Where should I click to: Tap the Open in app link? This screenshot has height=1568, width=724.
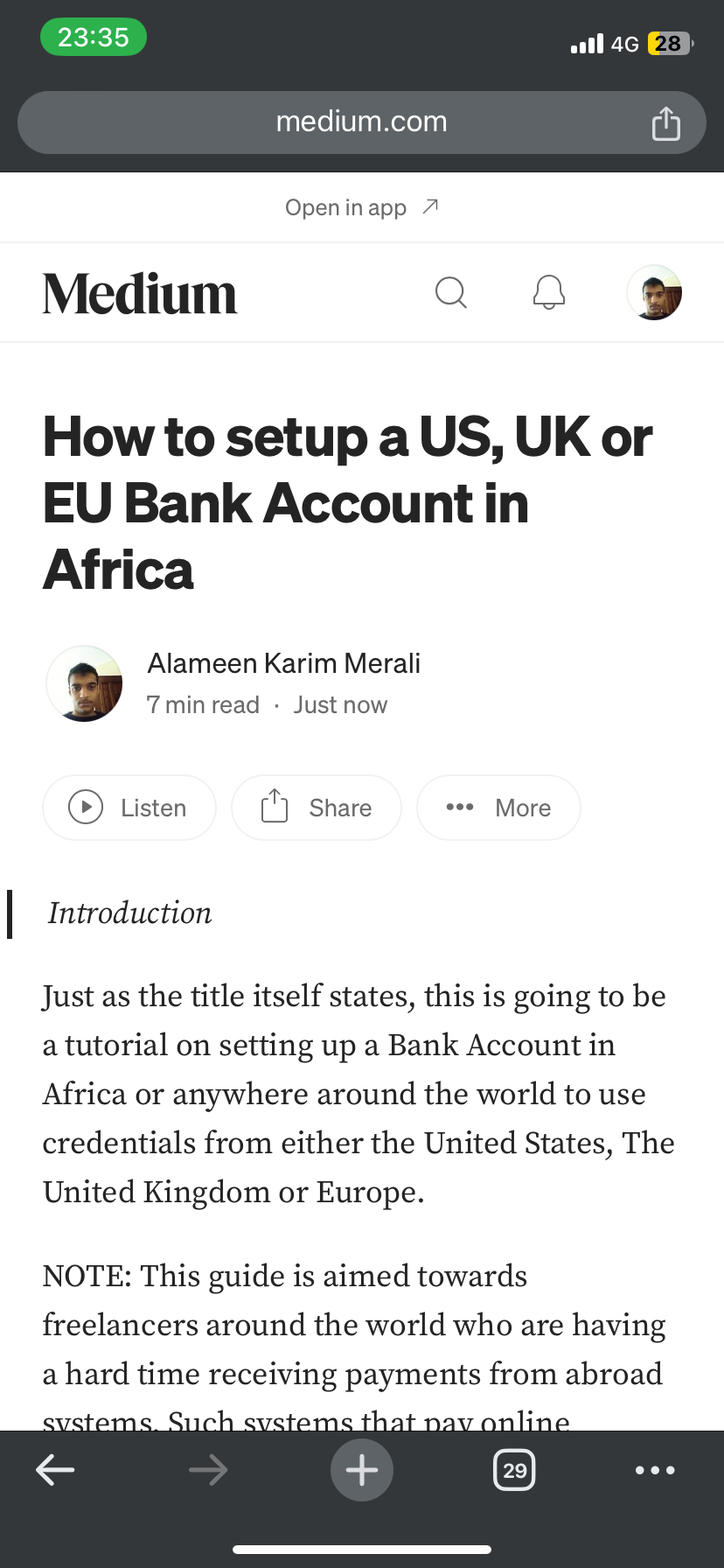362,207
